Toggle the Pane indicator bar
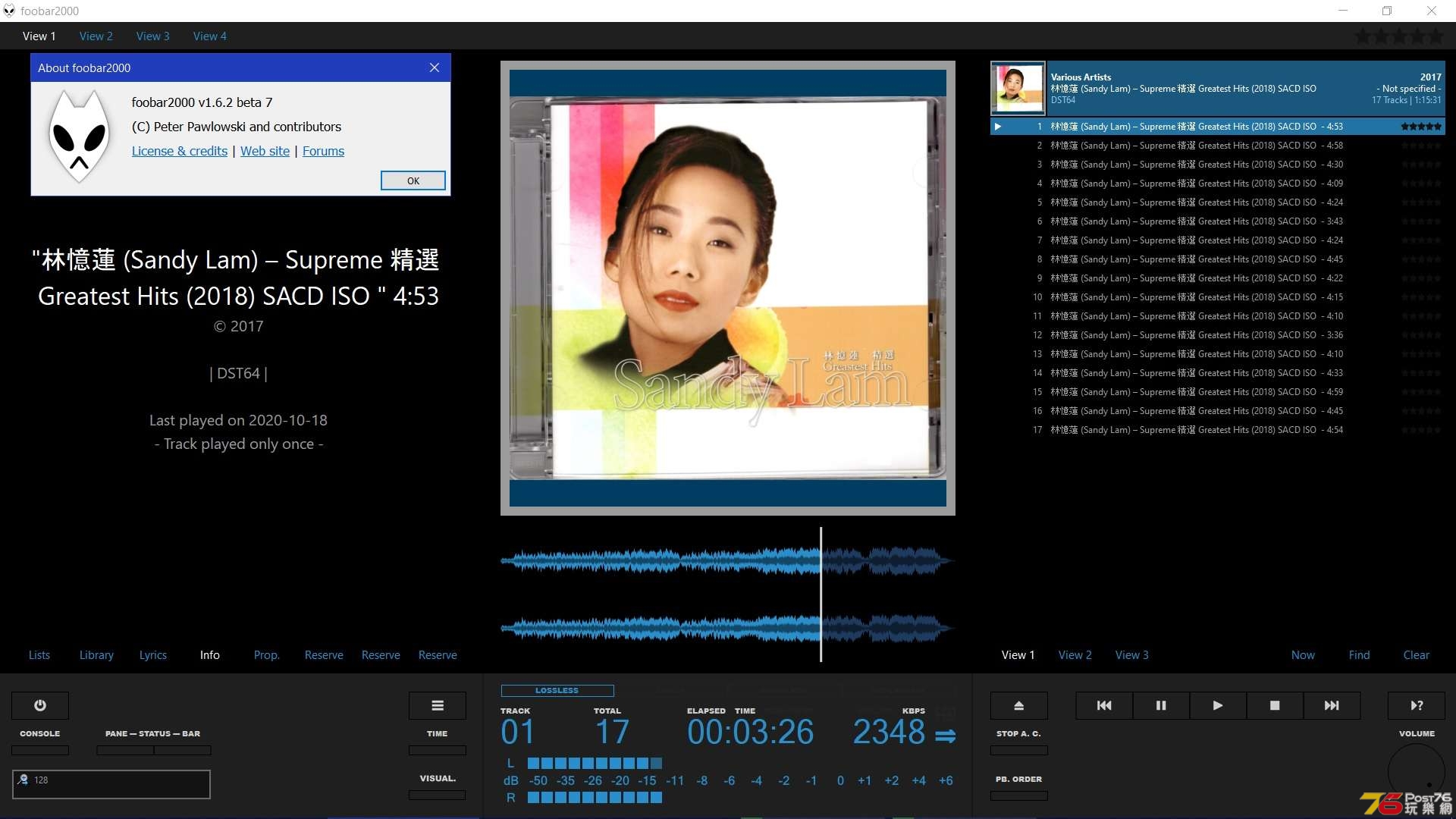 point(125,750)
